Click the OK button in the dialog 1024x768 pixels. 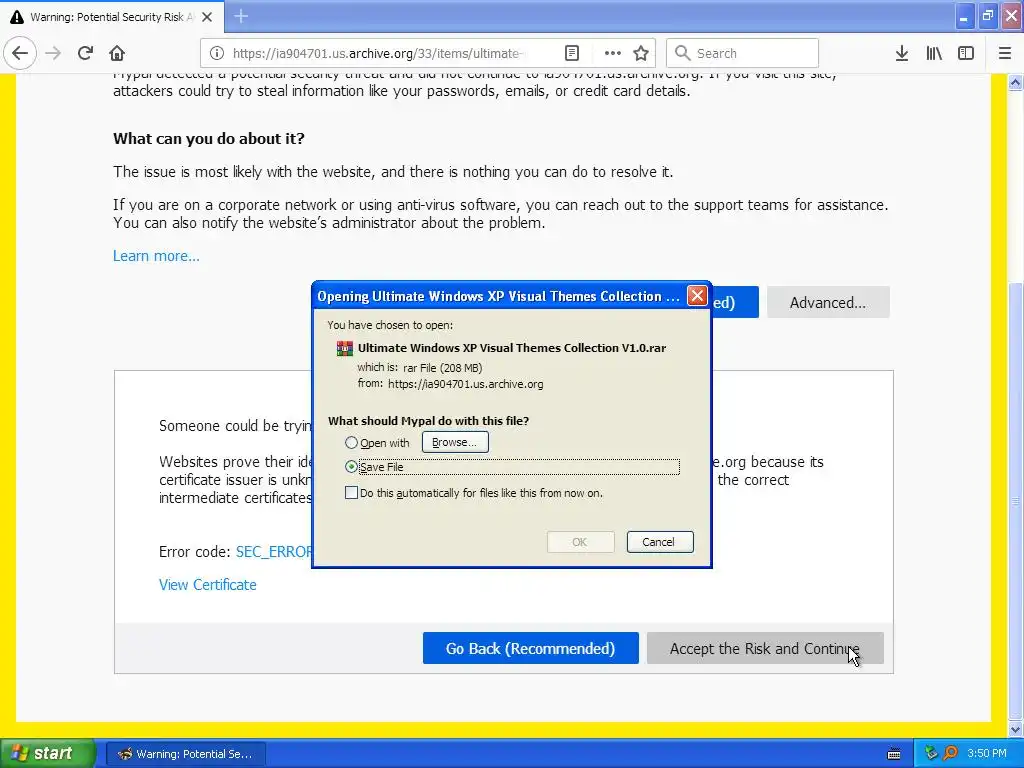580,542
